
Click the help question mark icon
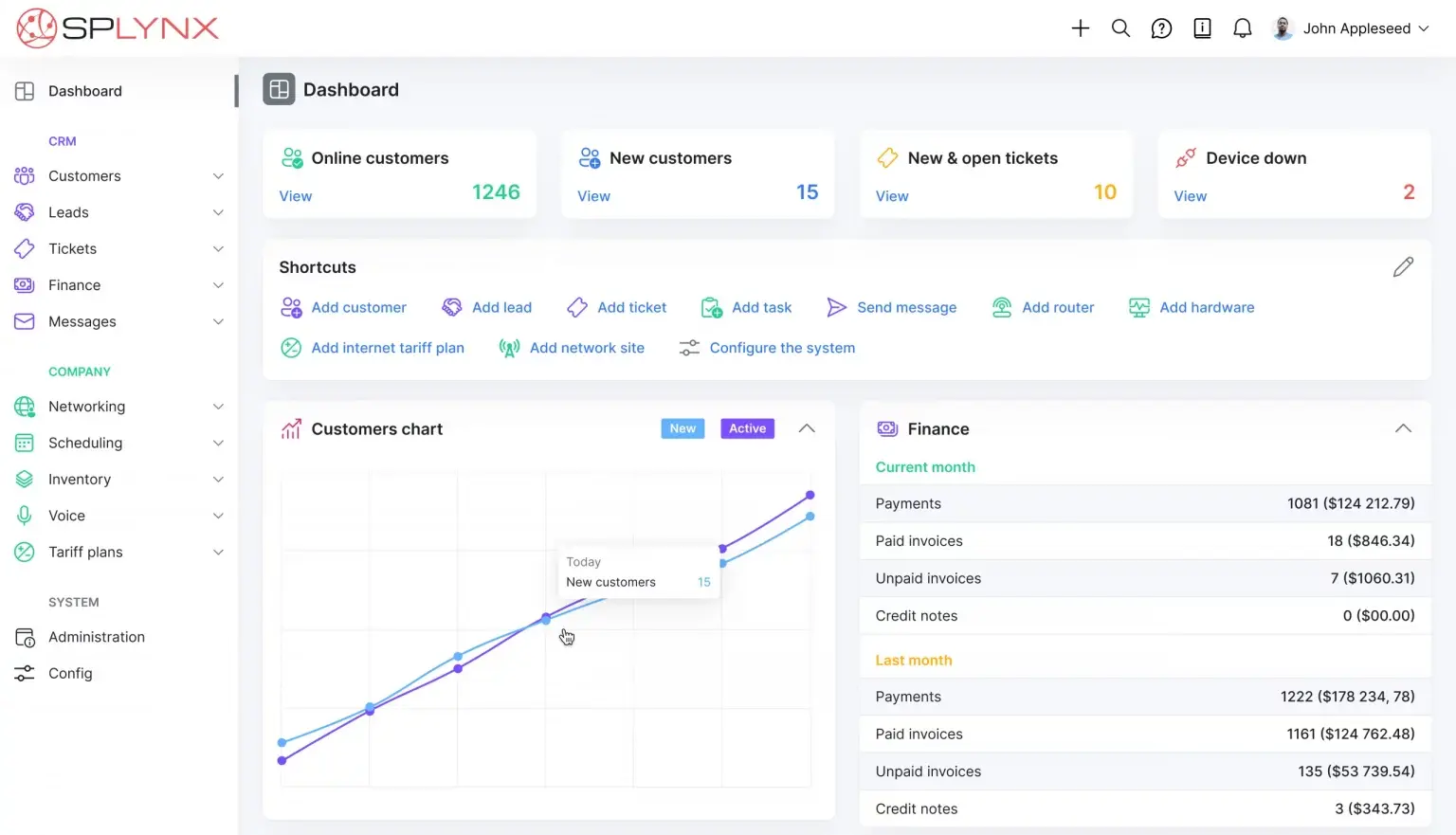click(x=1161, y=28)
